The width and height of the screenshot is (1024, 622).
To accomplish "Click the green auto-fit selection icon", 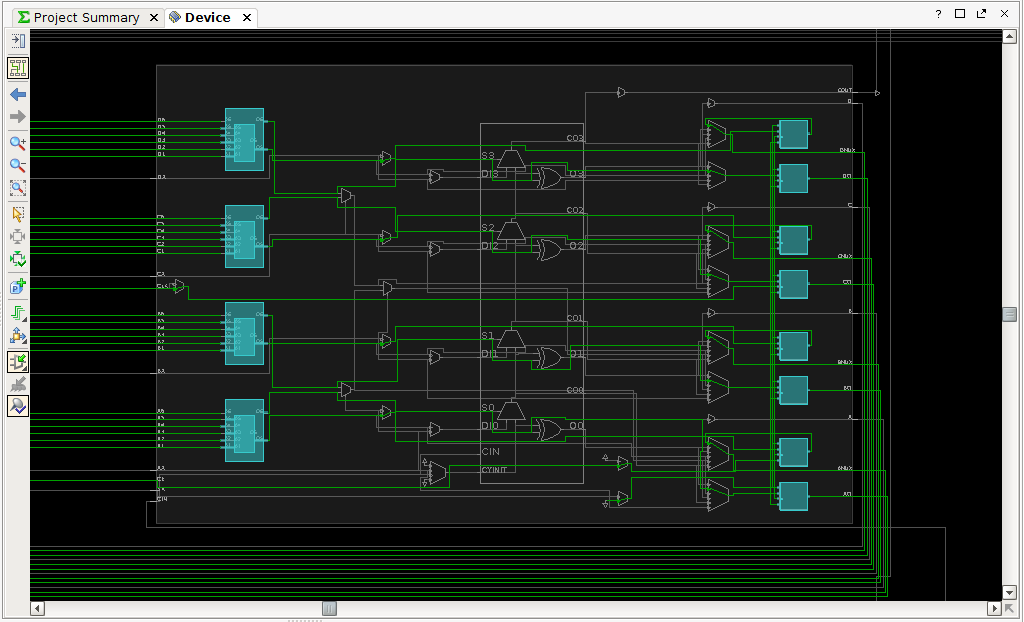I will (x=18, y=260).
